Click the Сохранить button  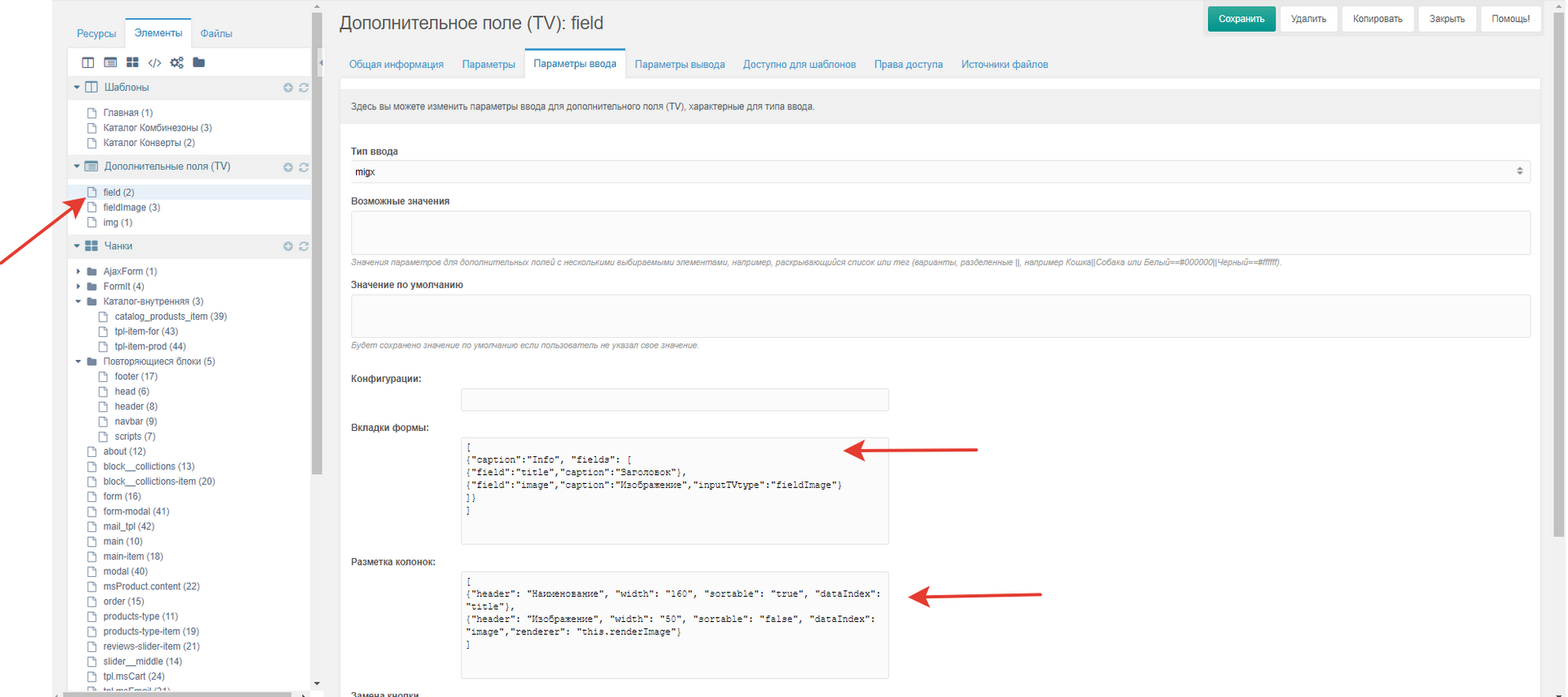tap(1241, 19)
